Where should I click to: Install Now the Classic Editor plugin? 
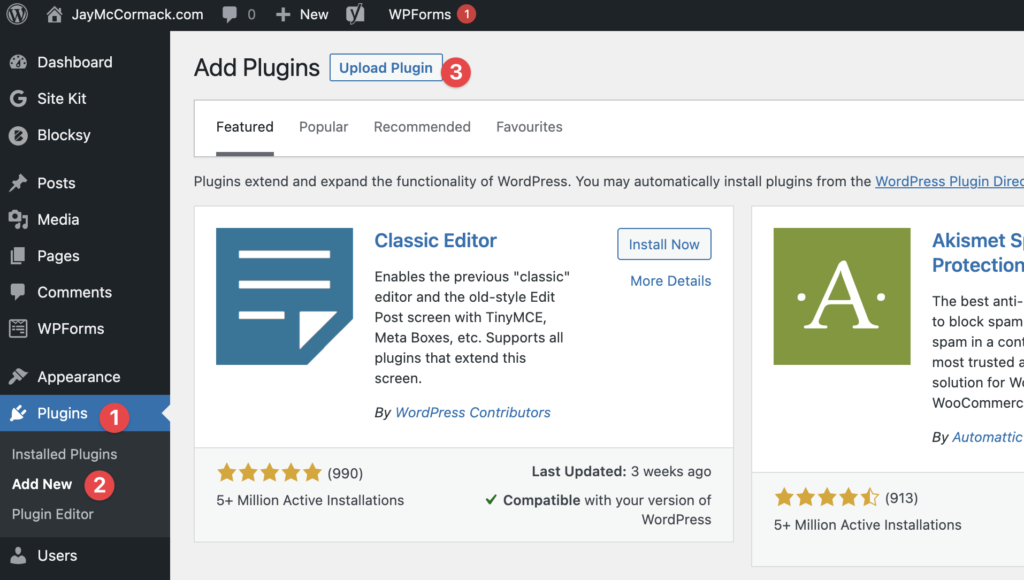point(664,244)
